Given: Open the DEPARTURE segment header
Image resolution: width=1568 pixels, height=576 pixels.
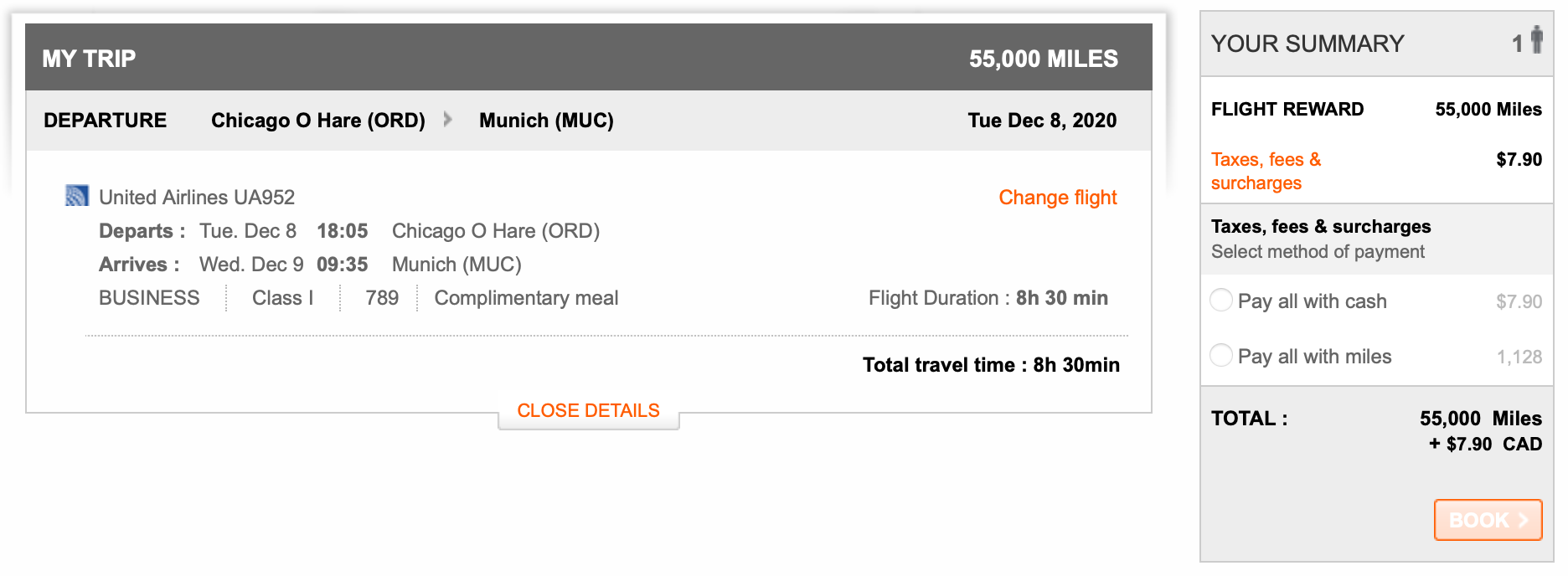Looking at the screenshot, I should pos(105,120).
